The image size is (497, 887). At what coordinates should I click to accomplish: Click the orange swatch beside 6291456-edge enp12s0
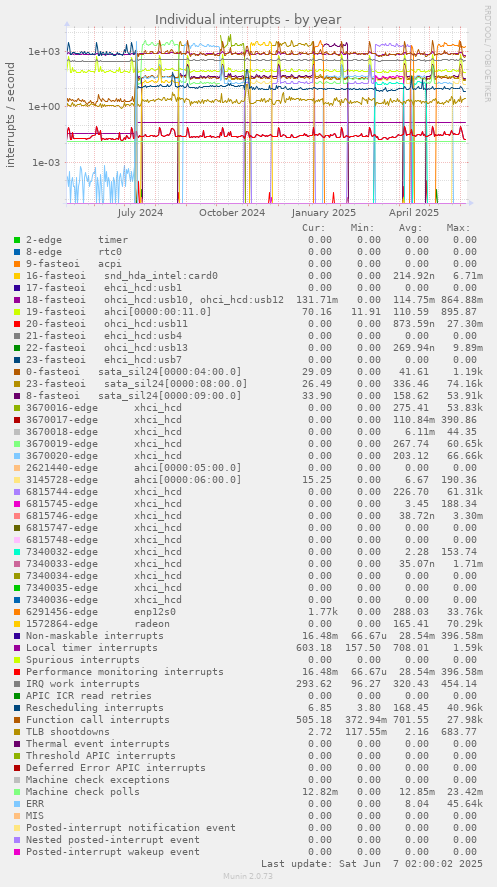17,612
